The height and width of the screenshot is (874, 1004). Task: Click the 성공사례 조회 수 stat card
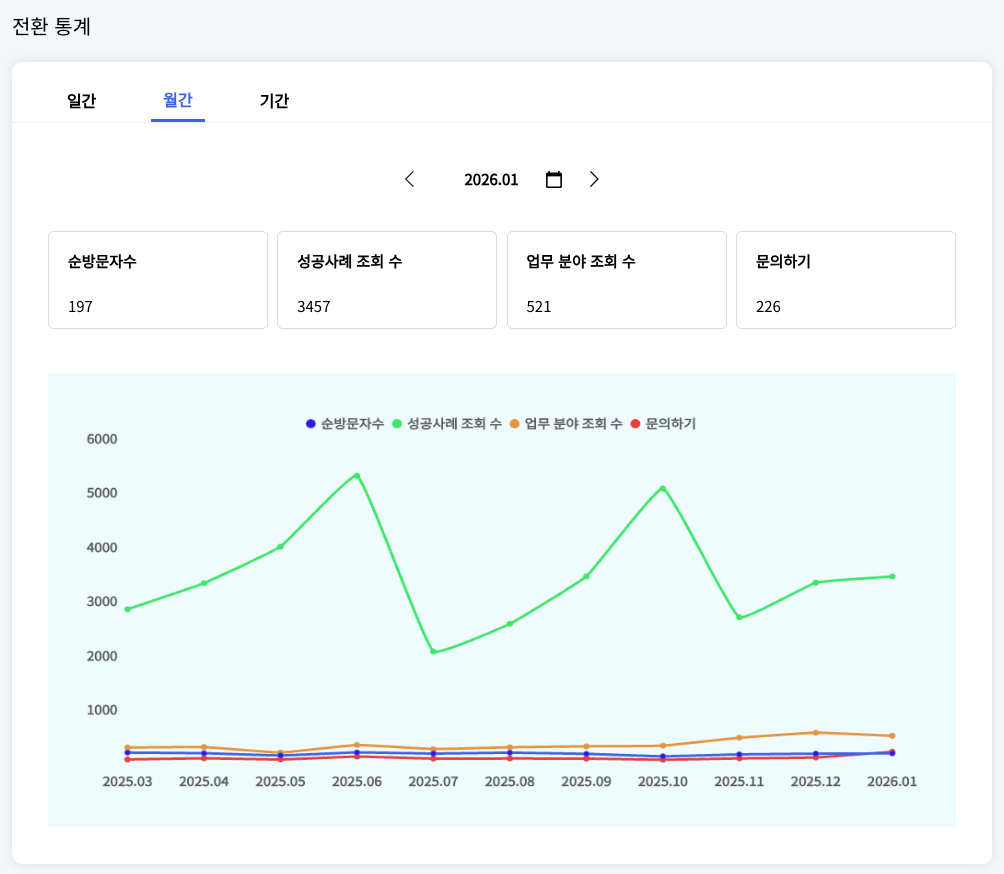pyautogui.click(x=387, y=280)
